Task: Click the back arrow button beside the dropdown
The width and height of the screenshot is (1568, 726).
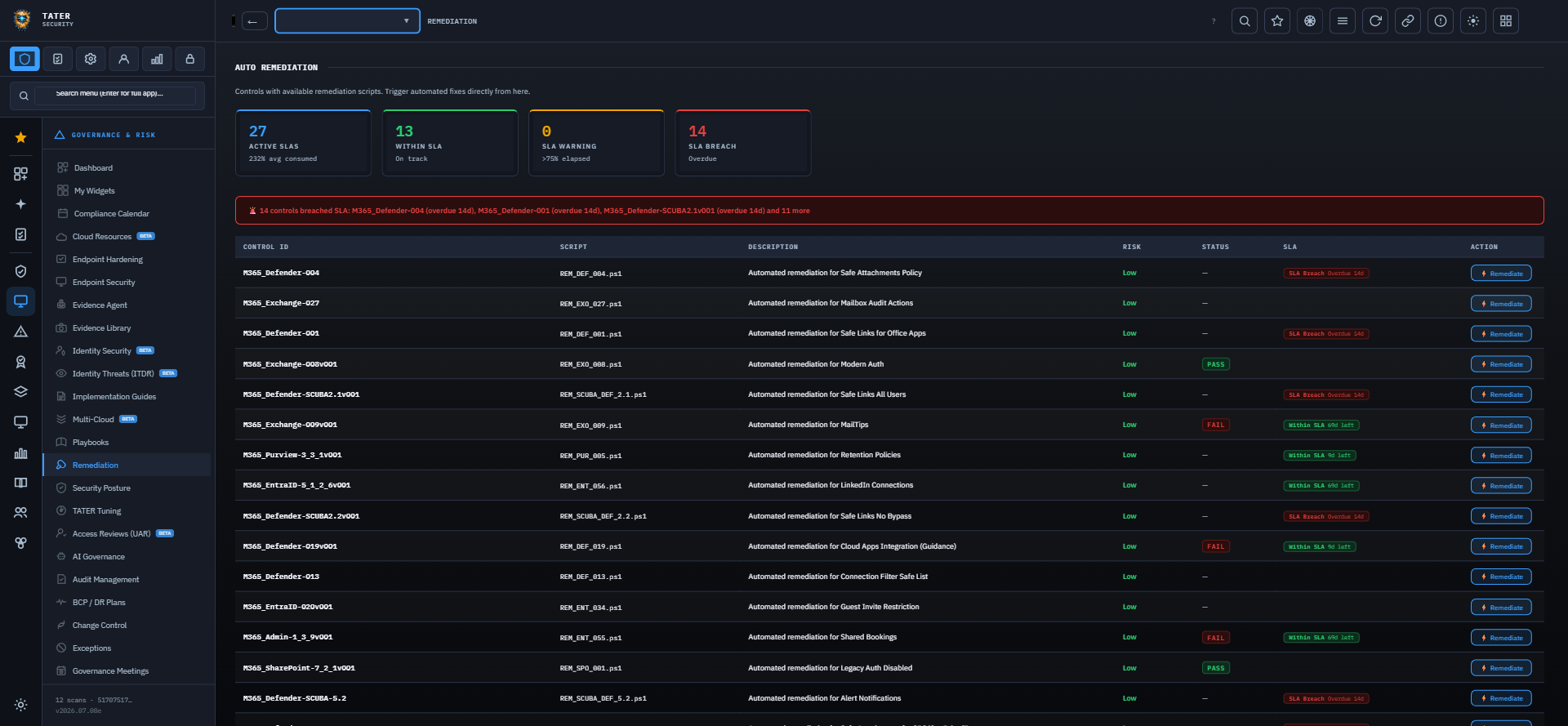Action: (x=254, y=21)
